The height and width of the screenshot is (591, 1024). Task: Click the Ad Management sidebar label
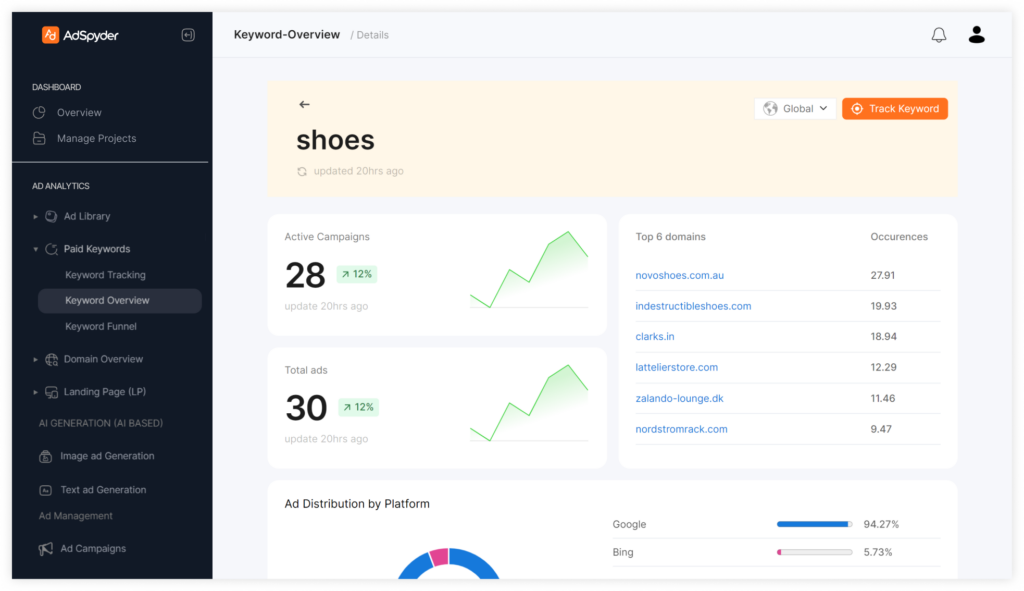[76, 516]
